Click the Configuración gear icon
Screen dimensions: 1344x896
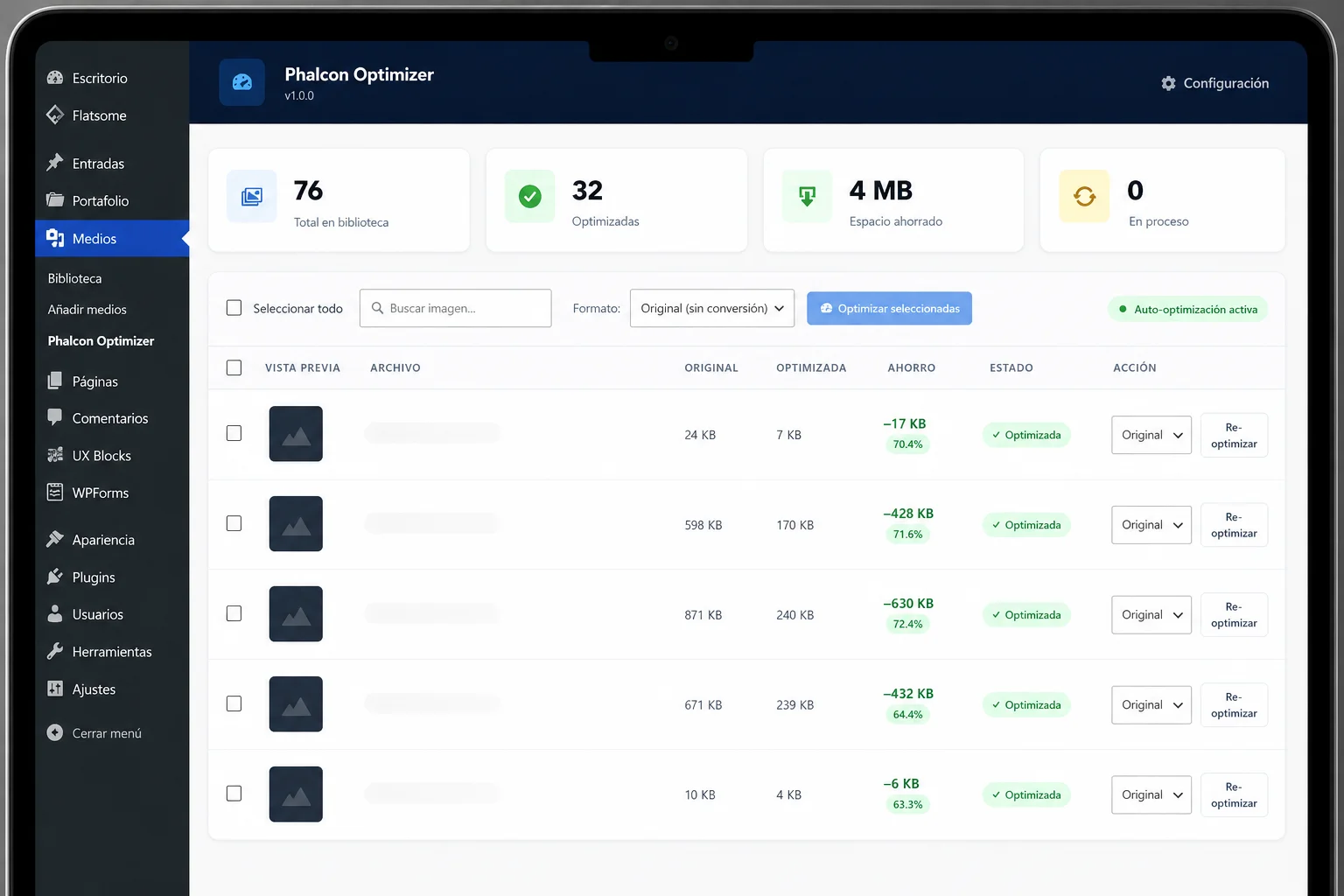1169,83
